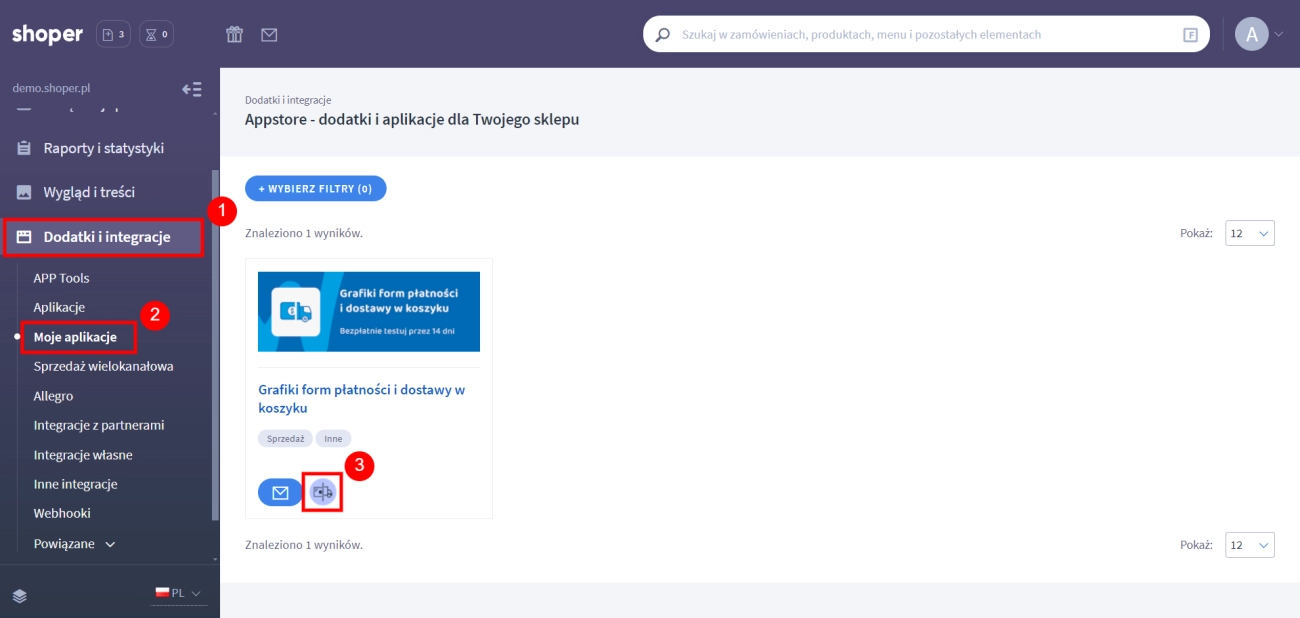Focus the global search field
Screen dimensions: 1300x618
pyautogui.click(x=925, y=34)
